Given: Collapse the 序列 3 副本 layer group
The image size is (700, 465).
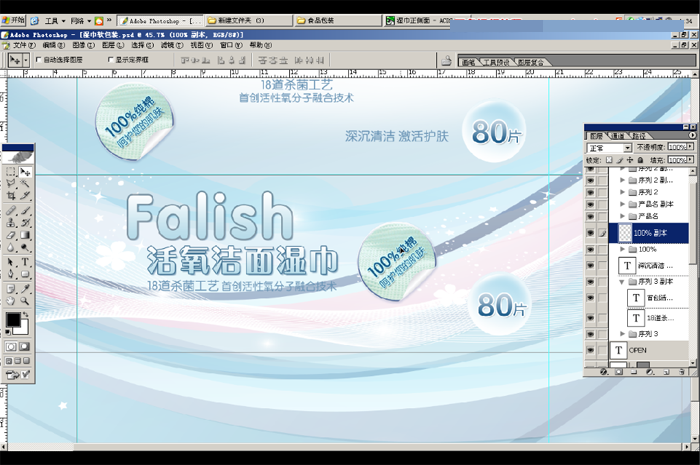Looking at the screenshot, I should coord(623,282).
